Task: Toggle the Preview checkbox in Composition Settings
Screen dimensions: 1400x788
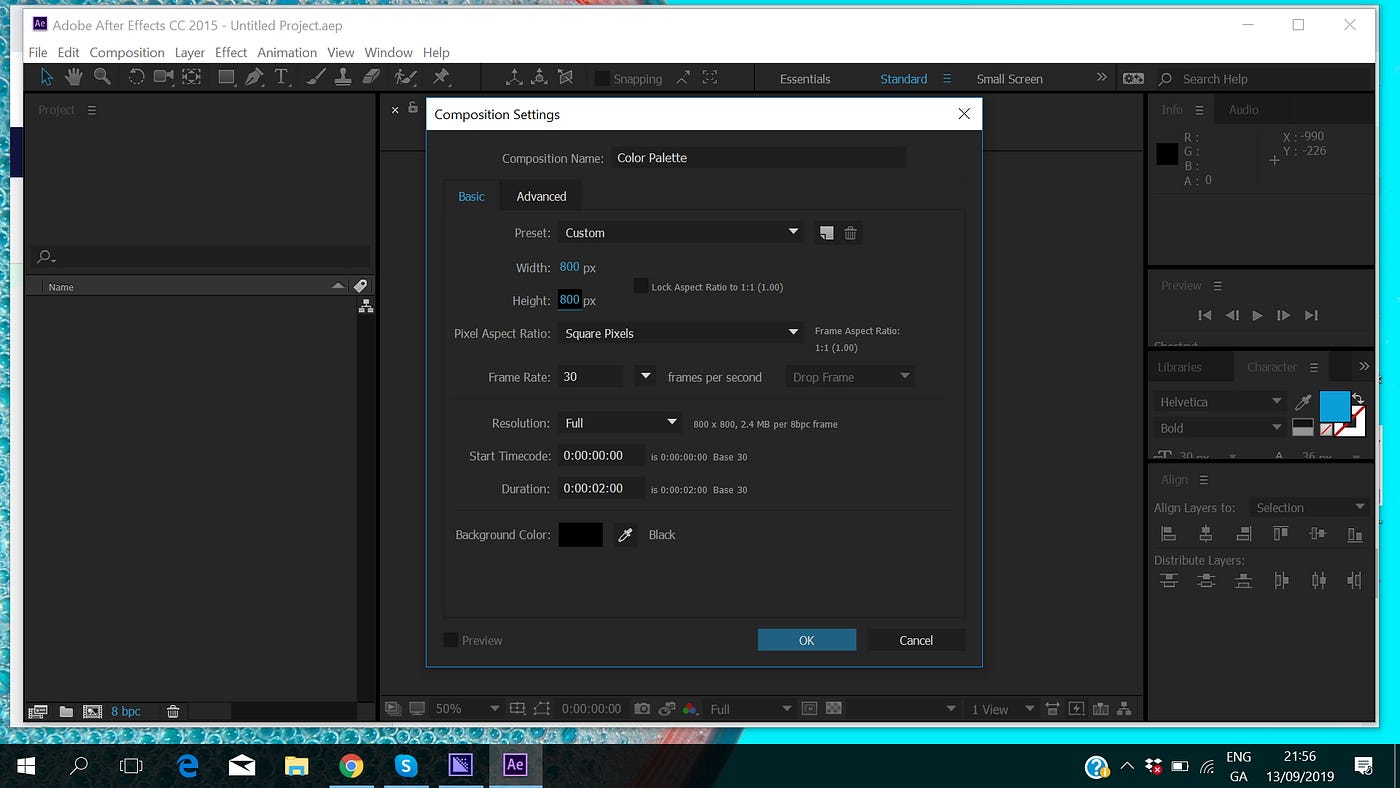Action: coord(450,640)
